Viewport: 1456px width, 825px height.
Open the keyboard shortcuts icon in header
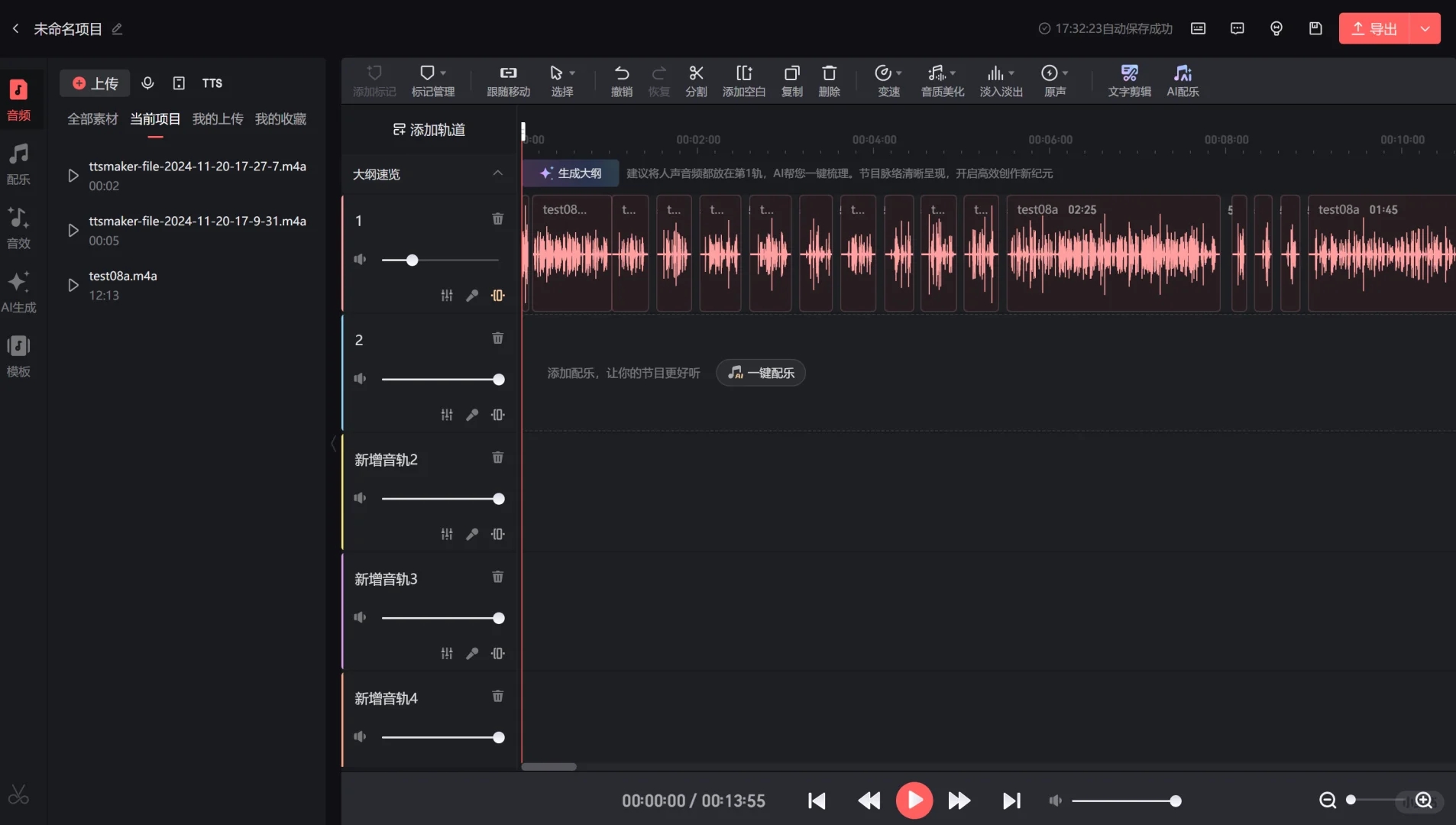pos(1198,28)
